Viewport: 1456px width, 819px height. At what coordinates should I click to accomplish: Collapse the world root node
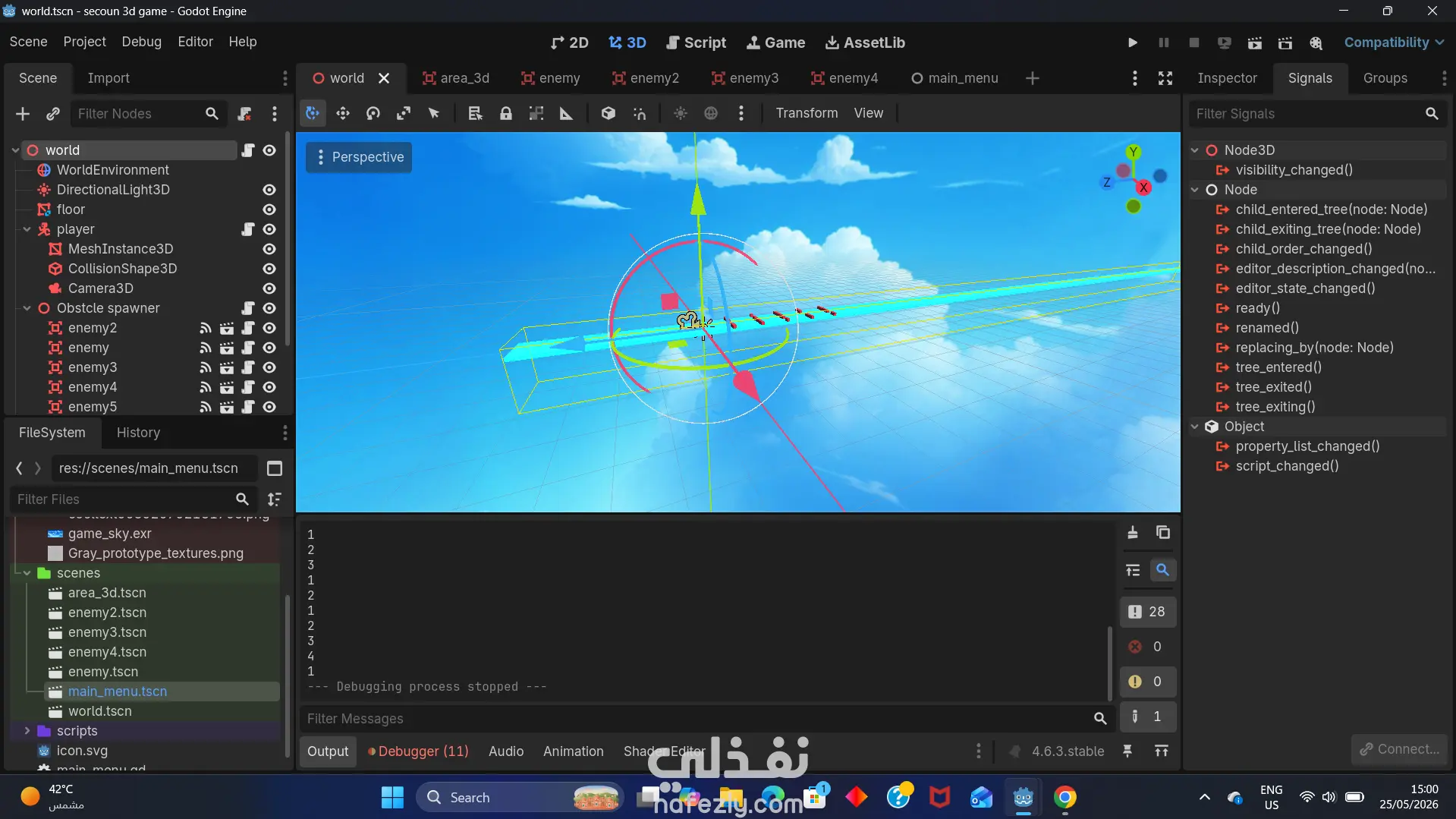click(x=15, y=150)
